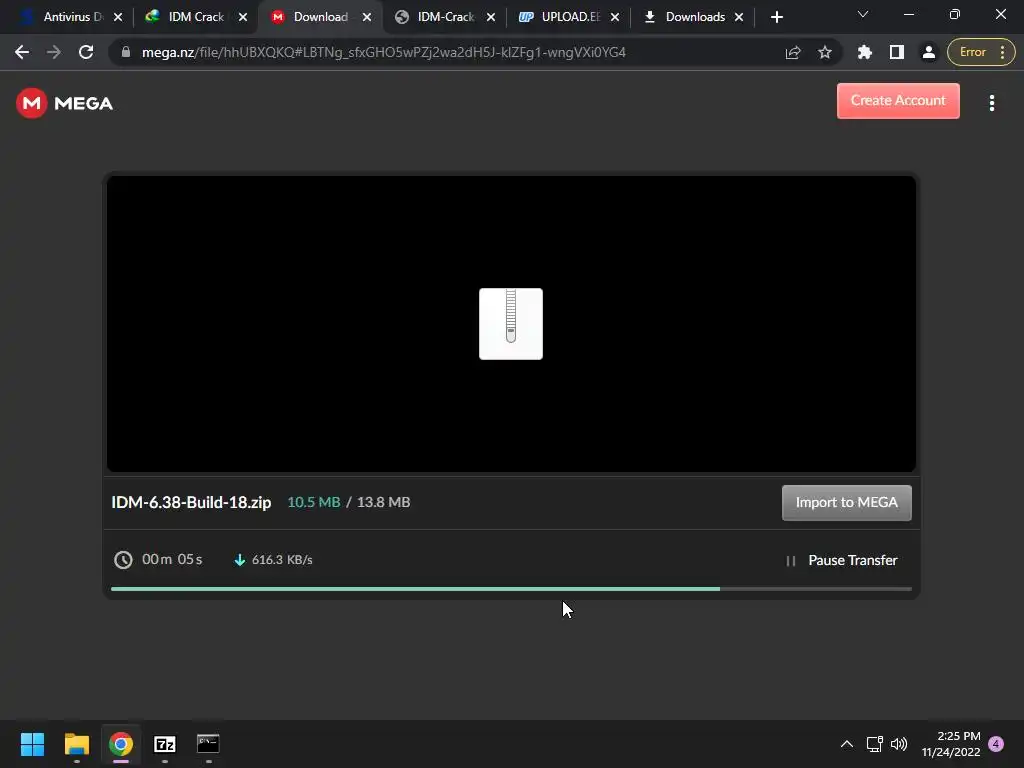Close the UPLOAD.EE tab
This screenshot has height=768, width=1024.
click(615, 17)
